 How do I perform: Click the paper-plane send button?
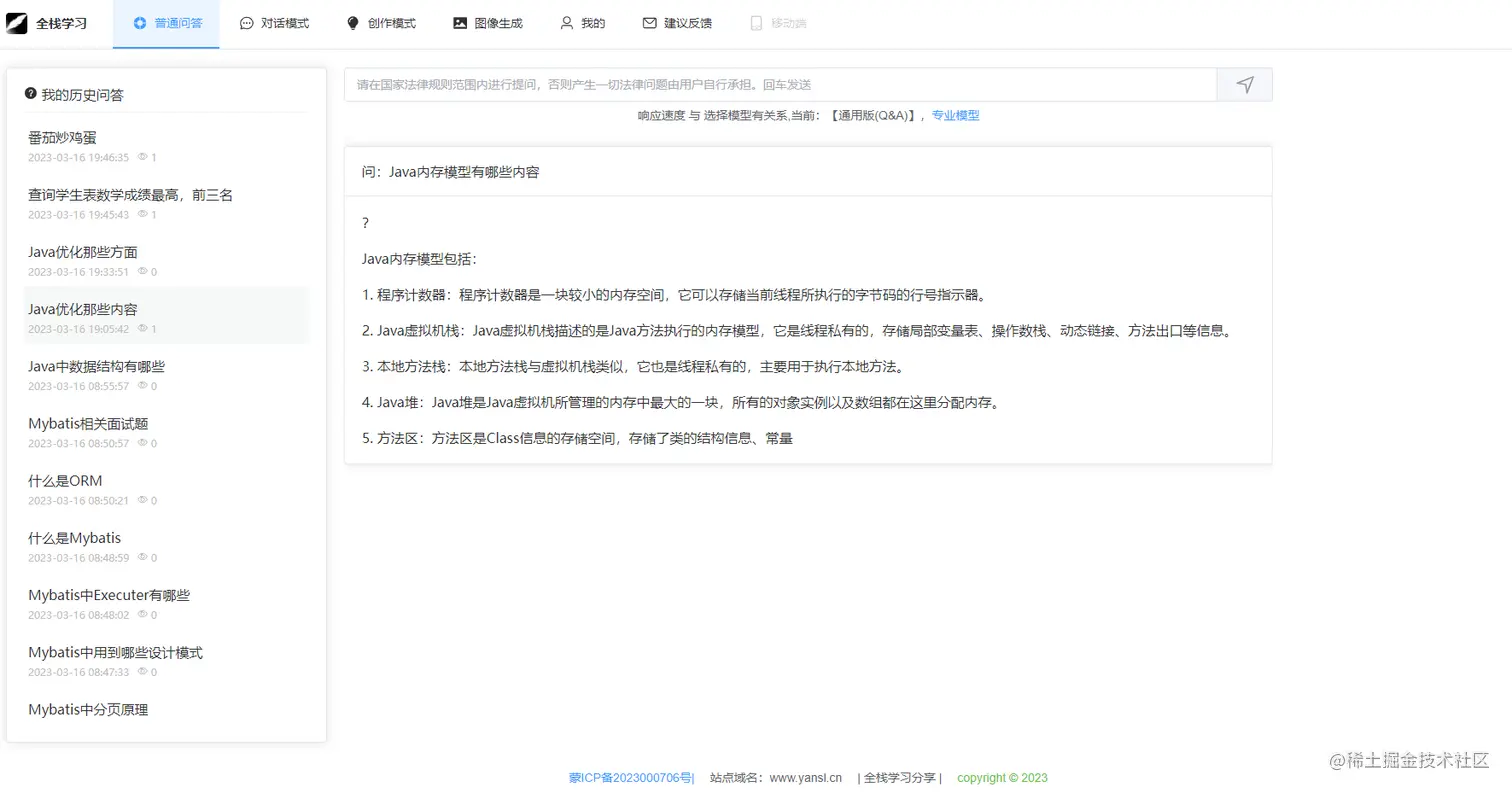[x=1244, y=85]
